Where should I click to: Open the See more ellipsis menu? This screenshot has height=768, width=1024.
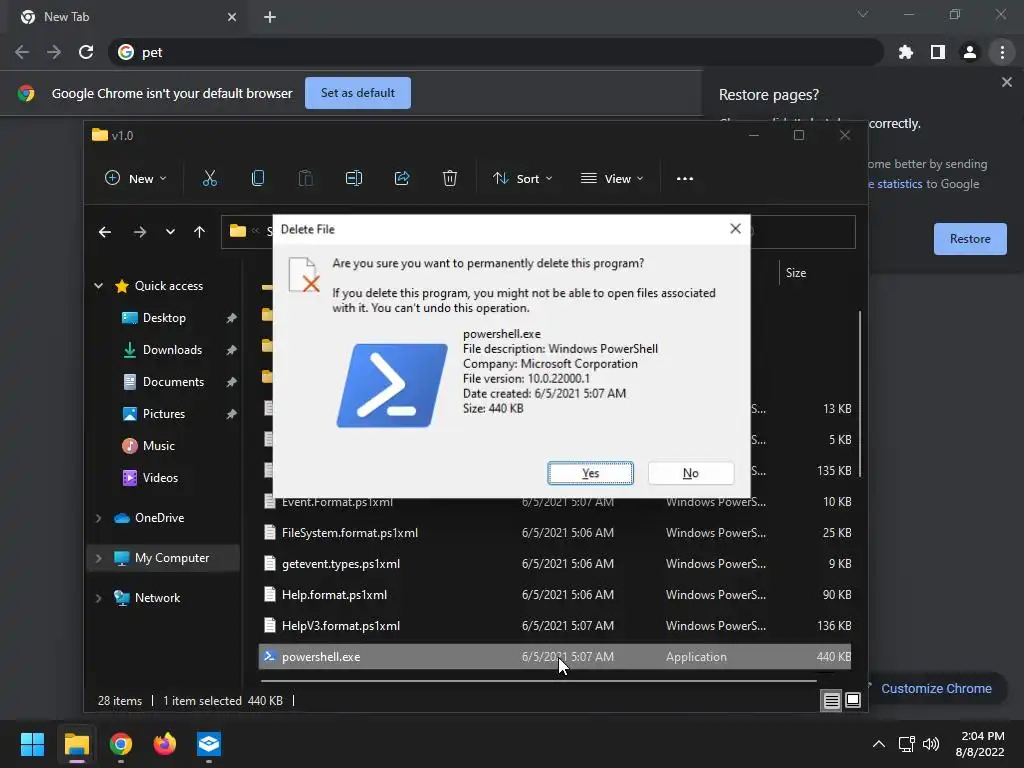tap(685, 178)
